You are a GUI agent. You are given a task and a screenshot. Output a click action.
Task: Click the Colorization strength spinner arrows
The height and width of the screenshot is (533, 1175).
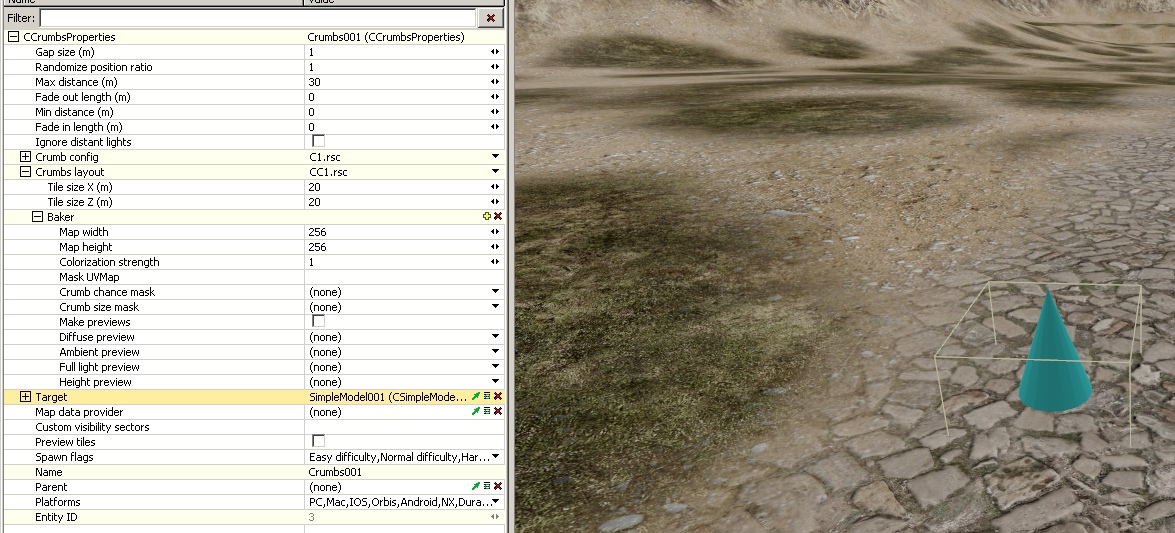pyautogui.click(x=495, y=262)
